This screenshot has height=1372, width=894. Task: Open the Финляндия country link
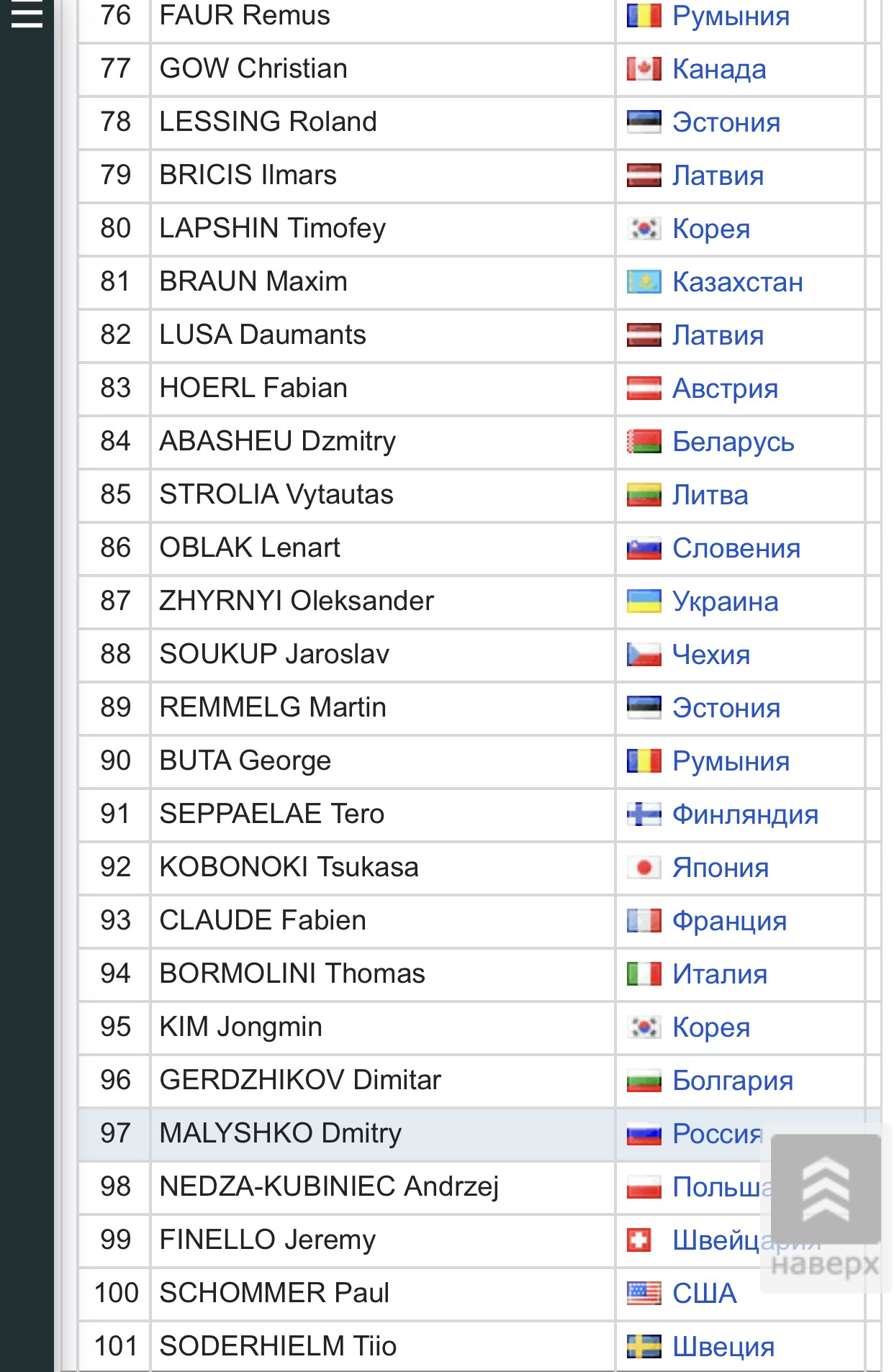[x=745, y=814]
